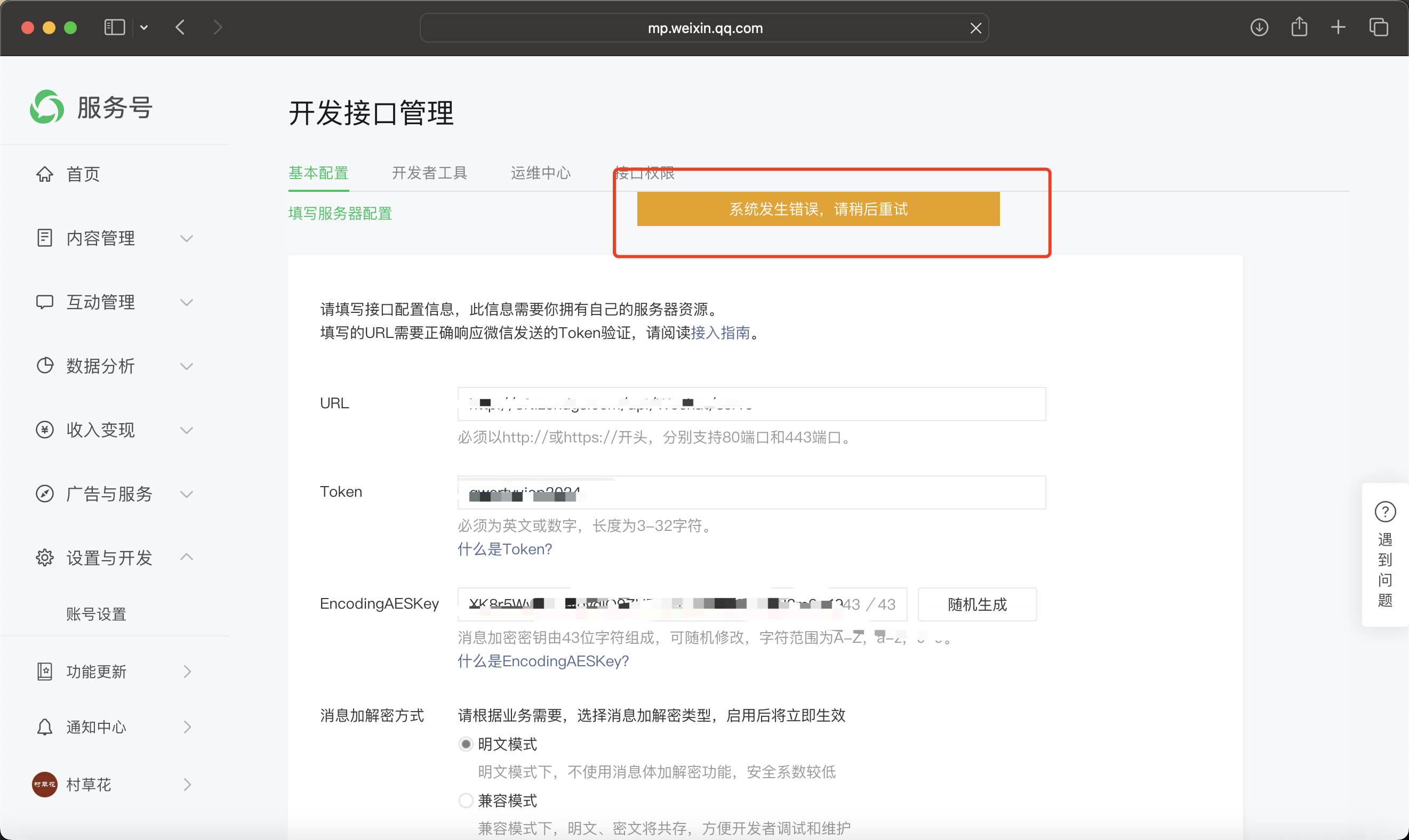The image size is (1409, 840).
Task: Click 随机生成 button
Action: 977,604
